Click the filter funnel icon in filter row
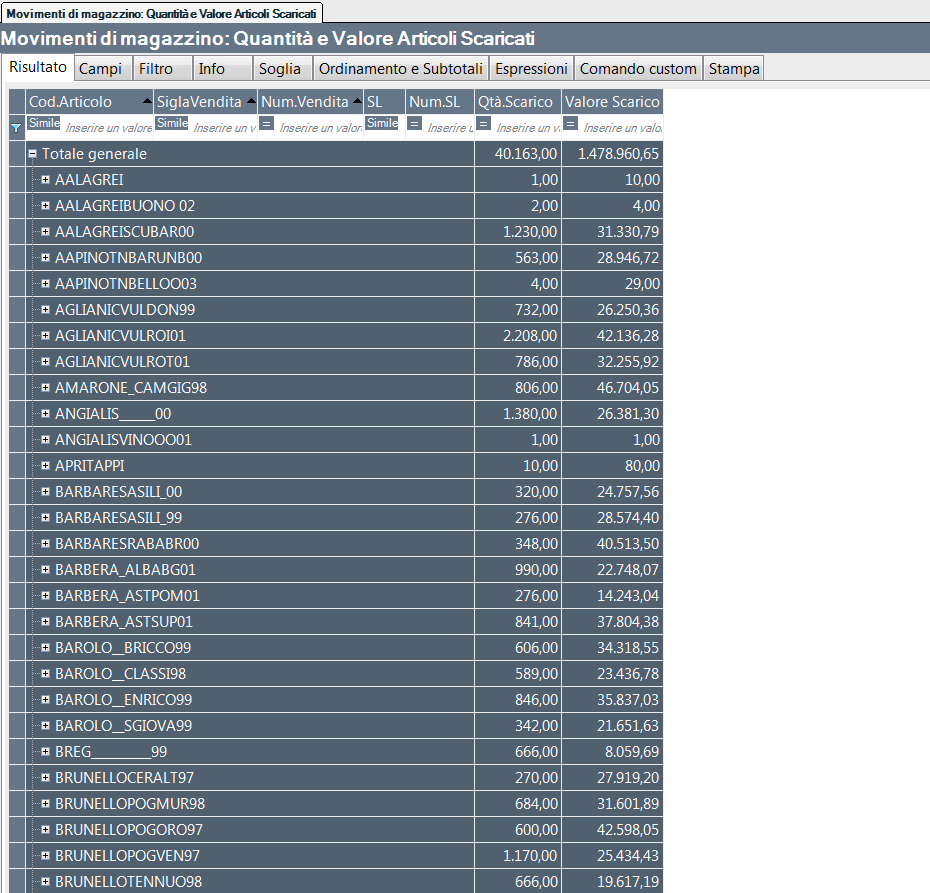The height and width of the screenshot is (893, 930). pyautogui.click(x=15, y=128)
